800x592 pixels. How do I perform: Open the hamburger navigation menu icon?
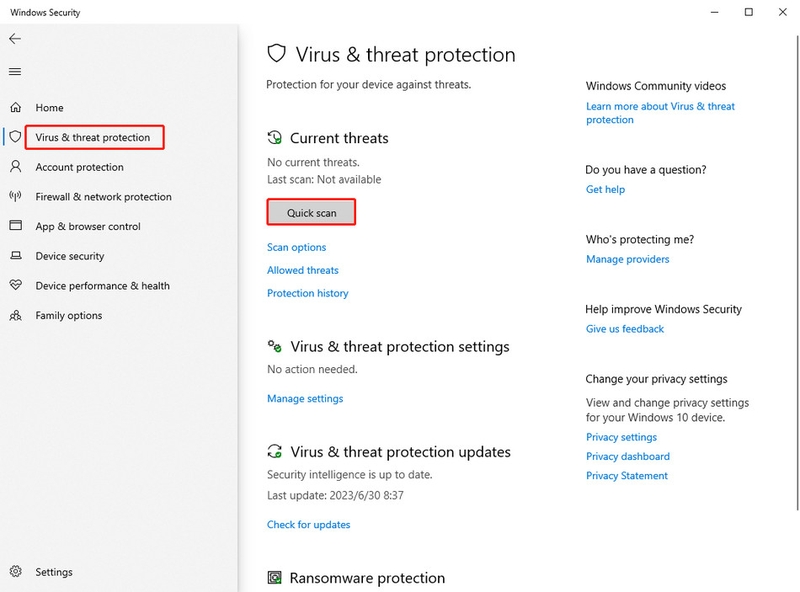click(15, 72)
